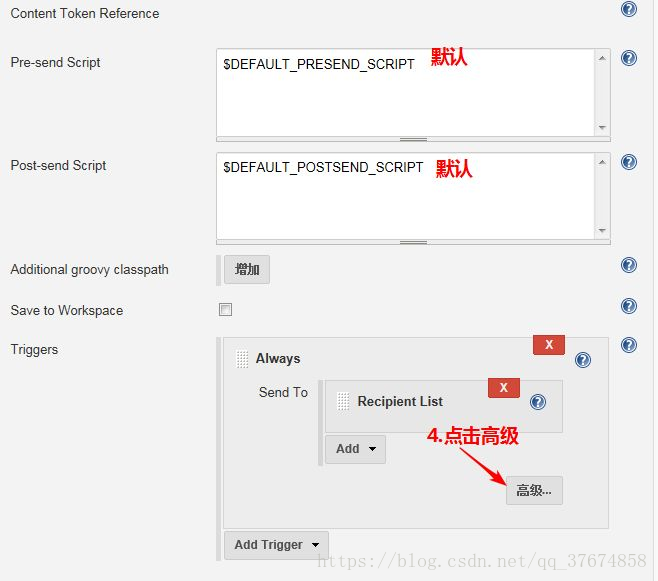Click Pre-send Script scrollbar down arrow
The height and width of the screenshot is (581, 658).
click(602, 128)
